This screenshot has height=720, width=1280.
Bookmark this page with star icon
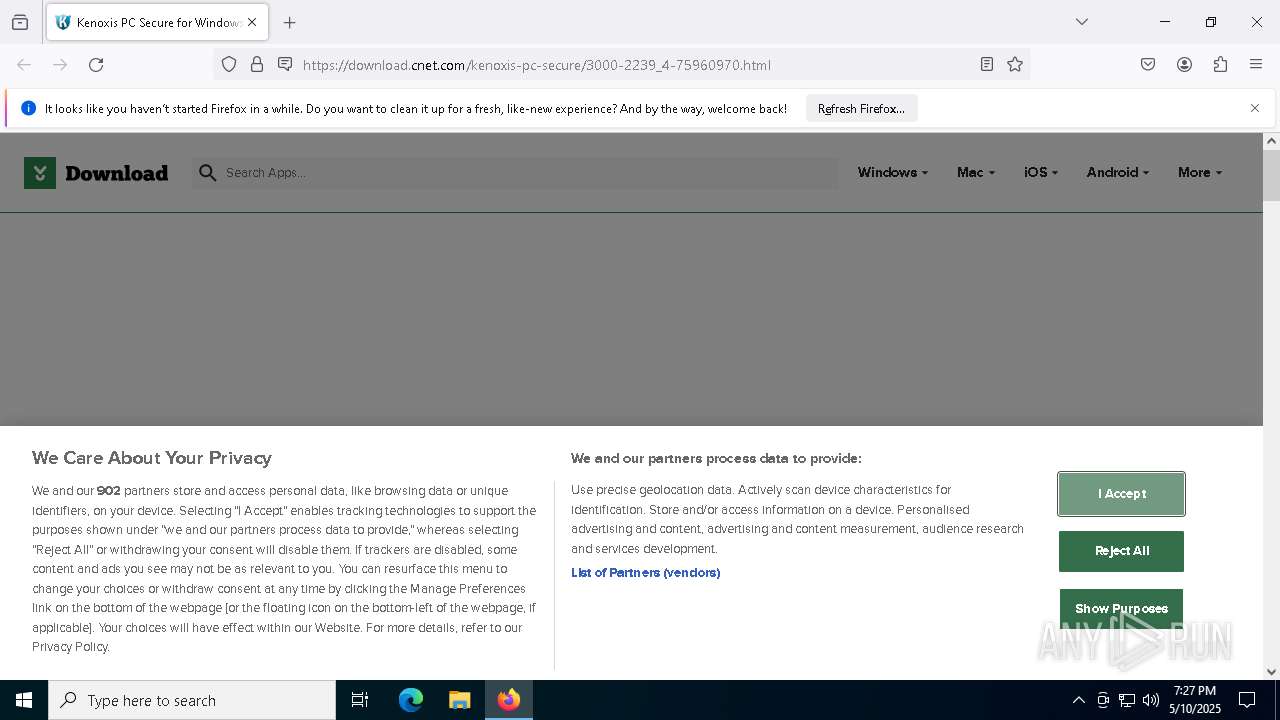pyautogui.click(x=1015, y=65)
